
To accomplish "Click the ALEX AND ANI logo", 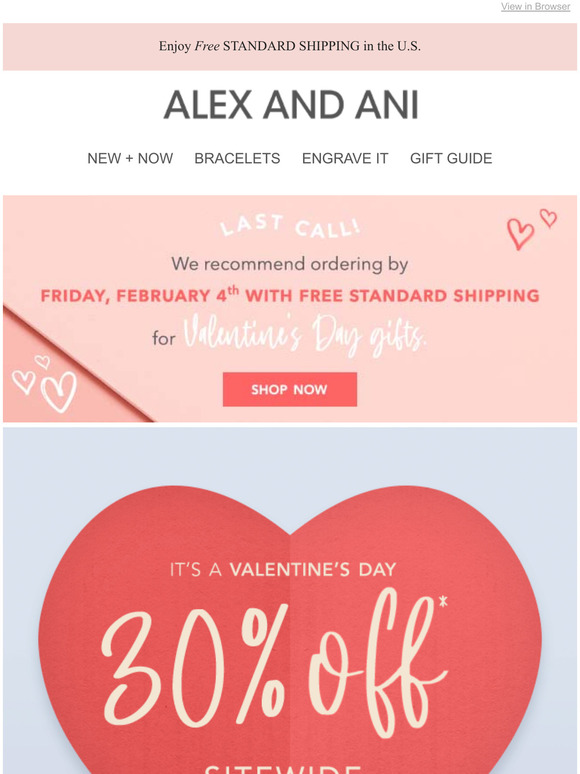I will (x=291, y=105).
